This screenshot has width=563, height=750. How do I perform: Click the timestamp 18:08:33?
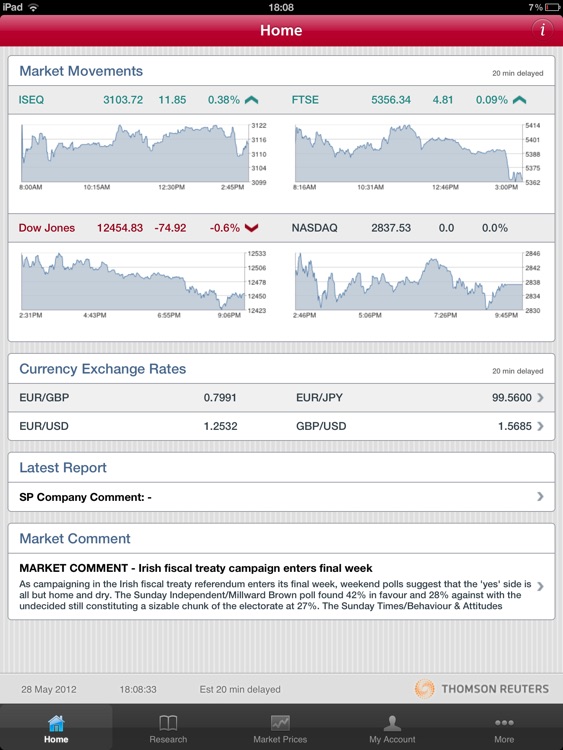coord(138,689)
